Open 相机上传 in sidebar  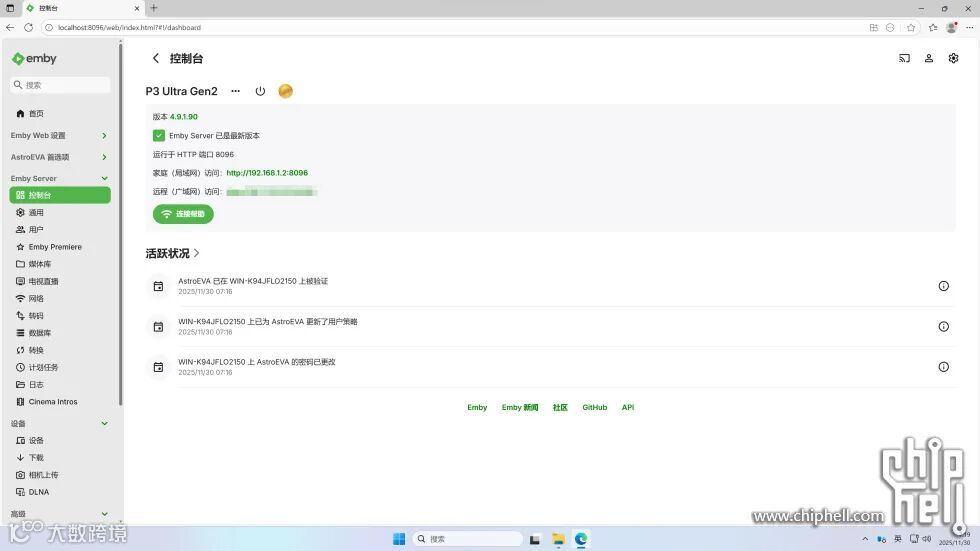tap(60, 475)
